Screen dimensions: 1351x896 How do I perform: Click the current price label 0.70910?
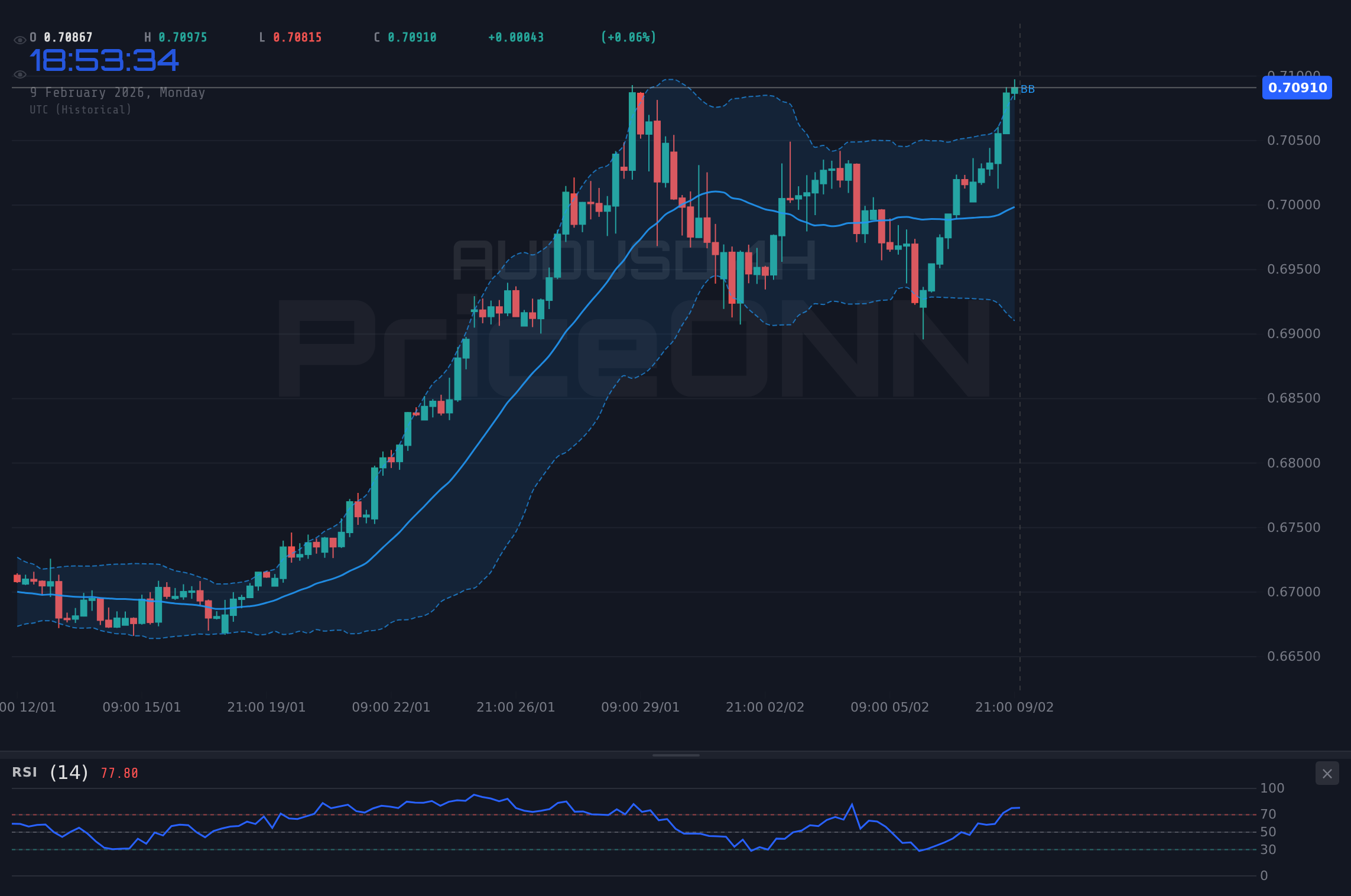[x=1297, y=87]
